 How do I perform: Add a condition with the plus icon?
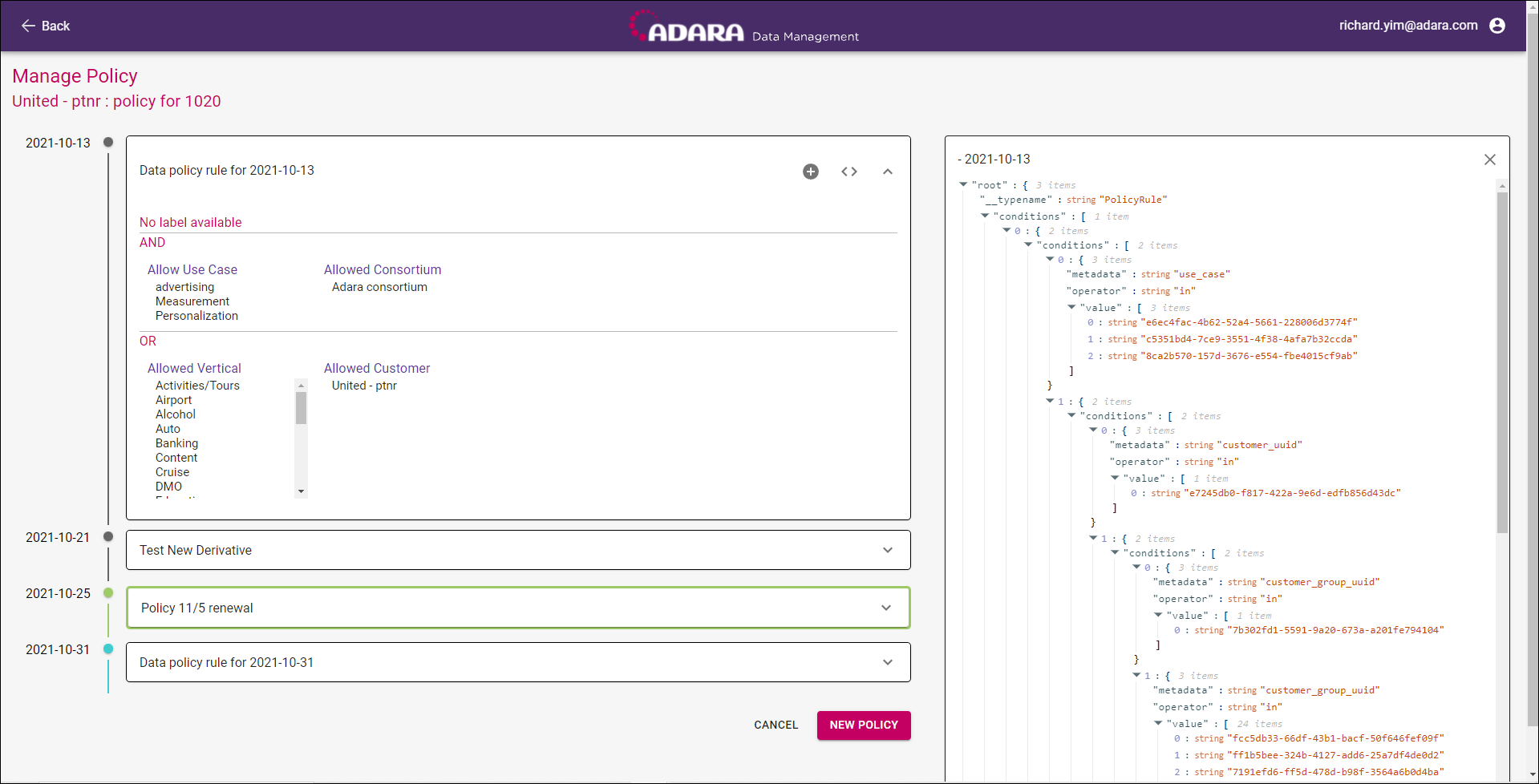click(811, 172)
